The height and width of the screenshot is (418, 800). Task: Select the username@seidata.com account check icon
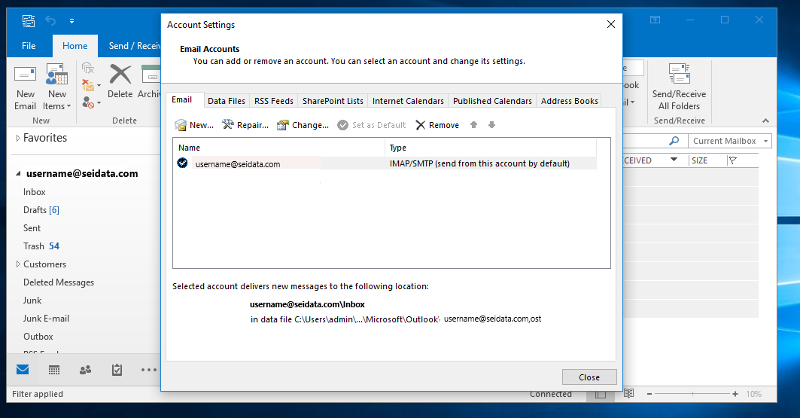[182, 163]
